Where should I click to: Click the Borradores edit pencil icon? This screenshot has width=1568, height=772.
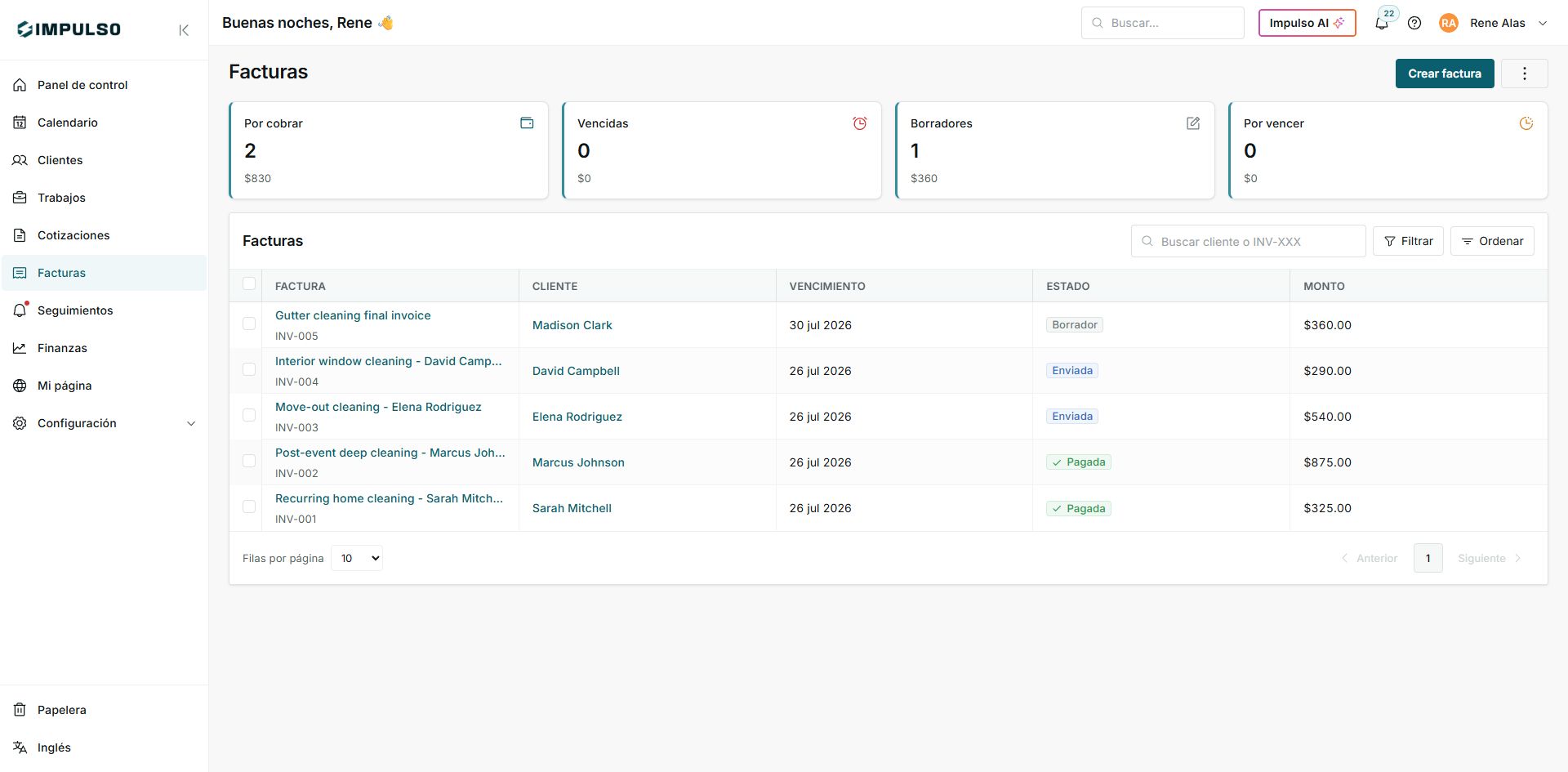point(1193,123)
